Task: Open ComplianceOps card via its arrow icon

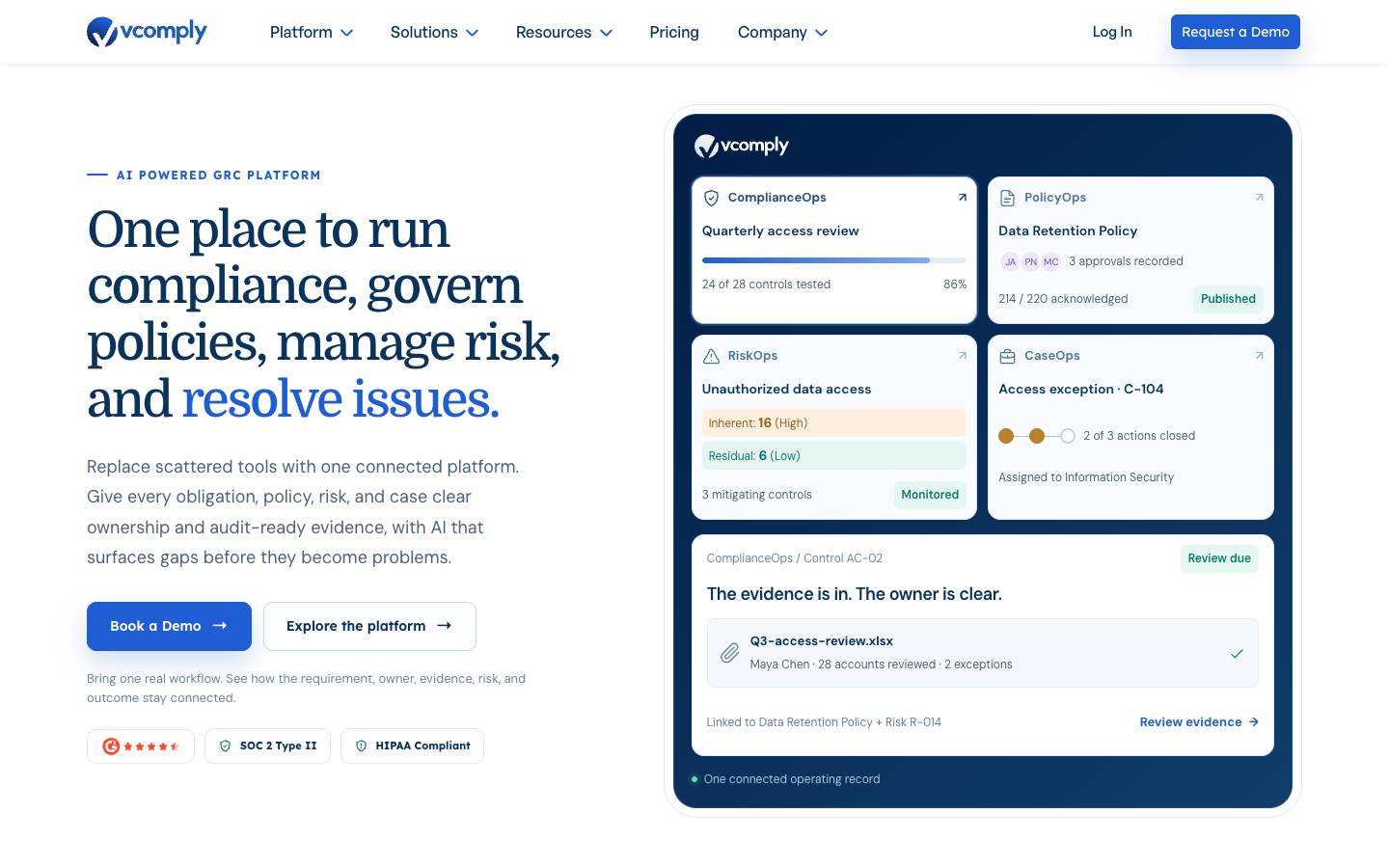Action: 962,197
